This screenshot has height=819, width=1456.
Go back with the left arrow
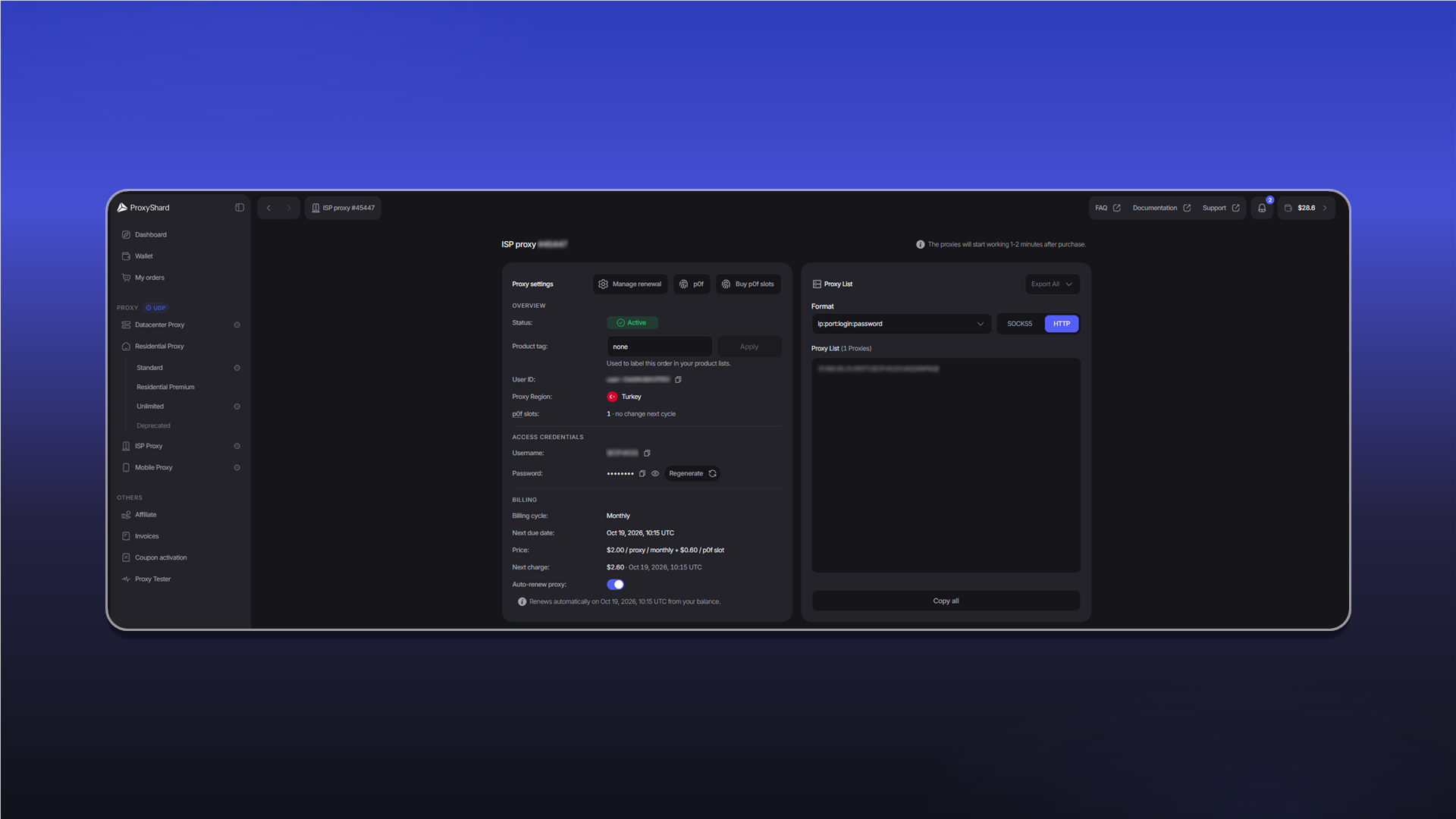268,208
